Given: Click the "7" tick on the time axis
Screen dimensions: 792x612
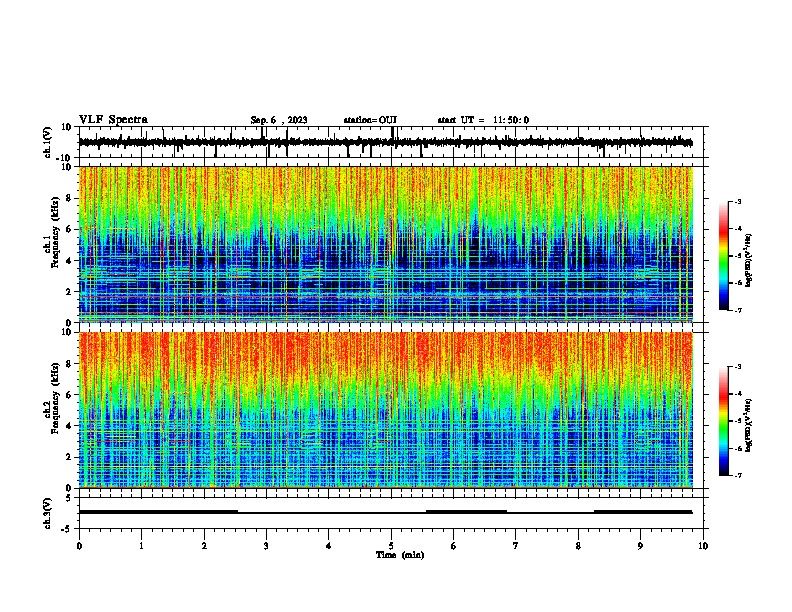Looking at the screenshot, I should pyautogui.click(x=516, y=546).
